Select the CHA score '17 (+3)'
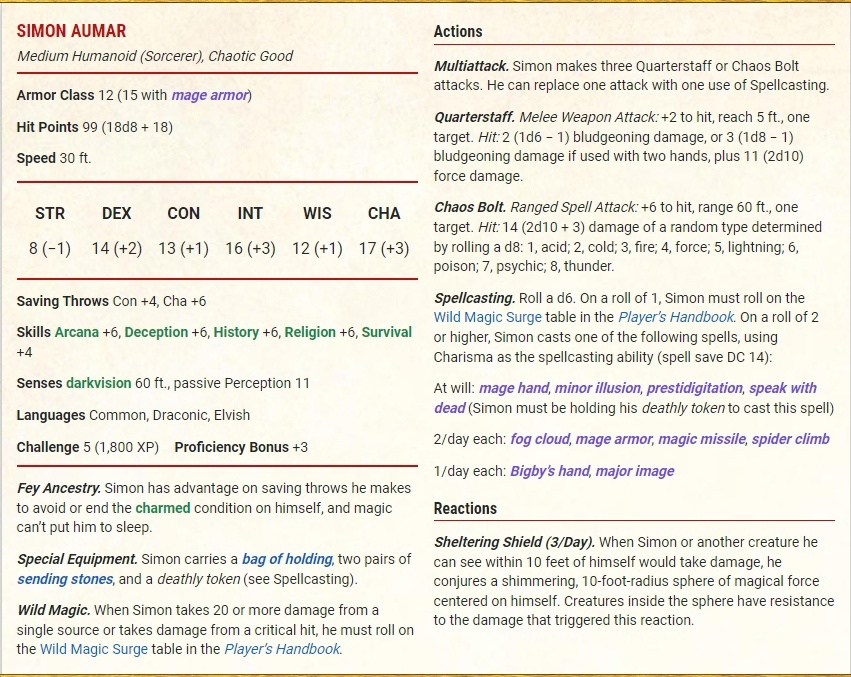The height and width of the screenshot is (677, 851). 384,249
